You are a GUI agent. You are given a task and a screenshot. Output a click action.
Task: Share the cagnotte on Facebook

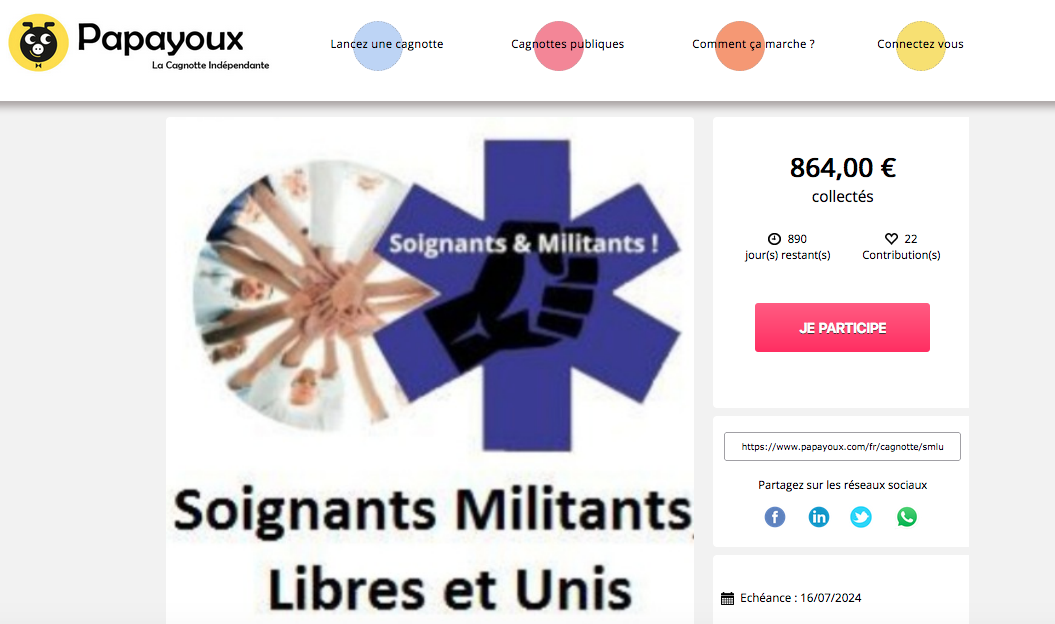[x=774, y=517]
